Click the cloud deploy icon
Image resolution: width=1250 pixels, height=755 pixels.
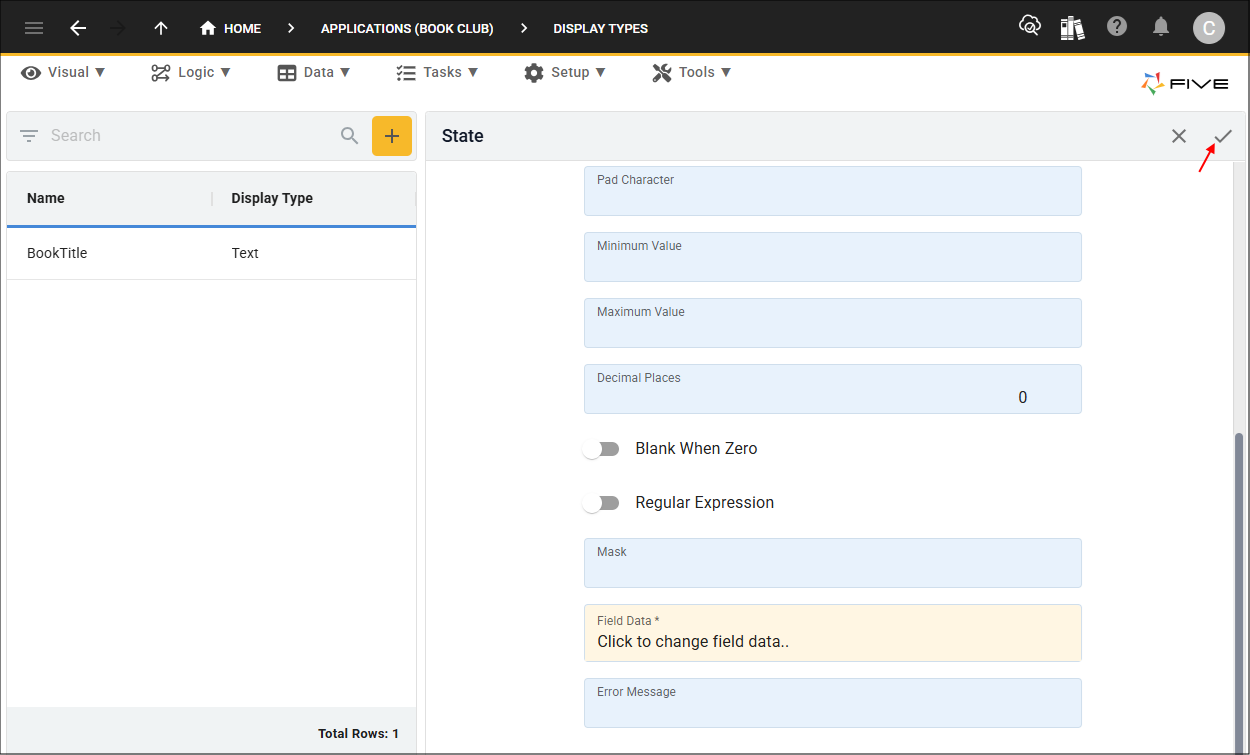pos(1029,27)
